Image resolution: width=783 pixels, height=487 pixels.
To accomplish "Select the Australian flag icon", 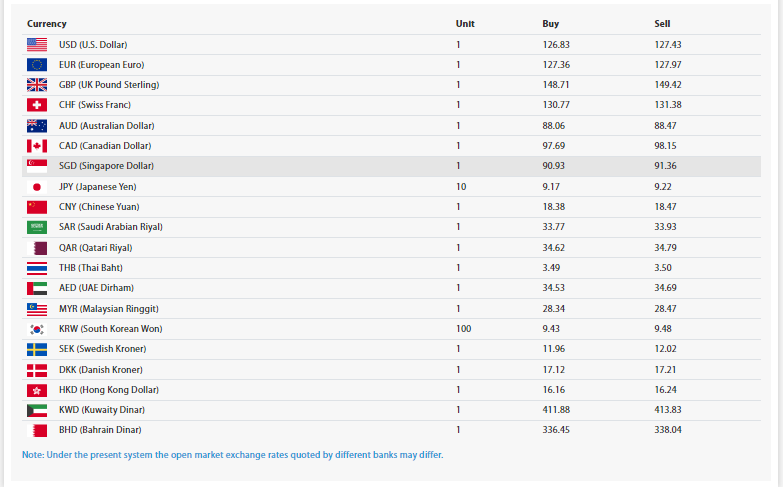I will point(37,126).
